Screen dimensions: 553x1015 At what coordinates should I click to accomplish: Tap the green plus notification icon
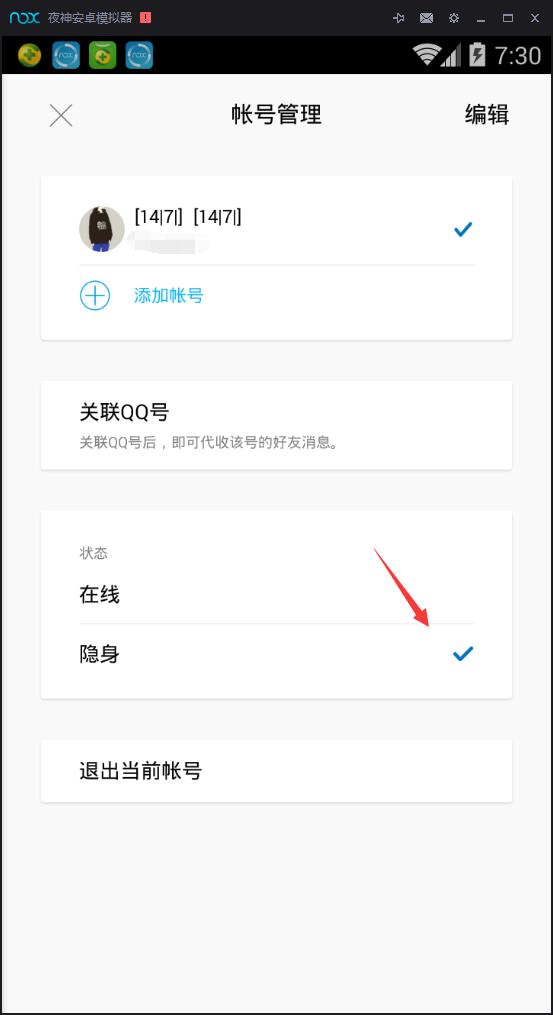tap(102, 56)
